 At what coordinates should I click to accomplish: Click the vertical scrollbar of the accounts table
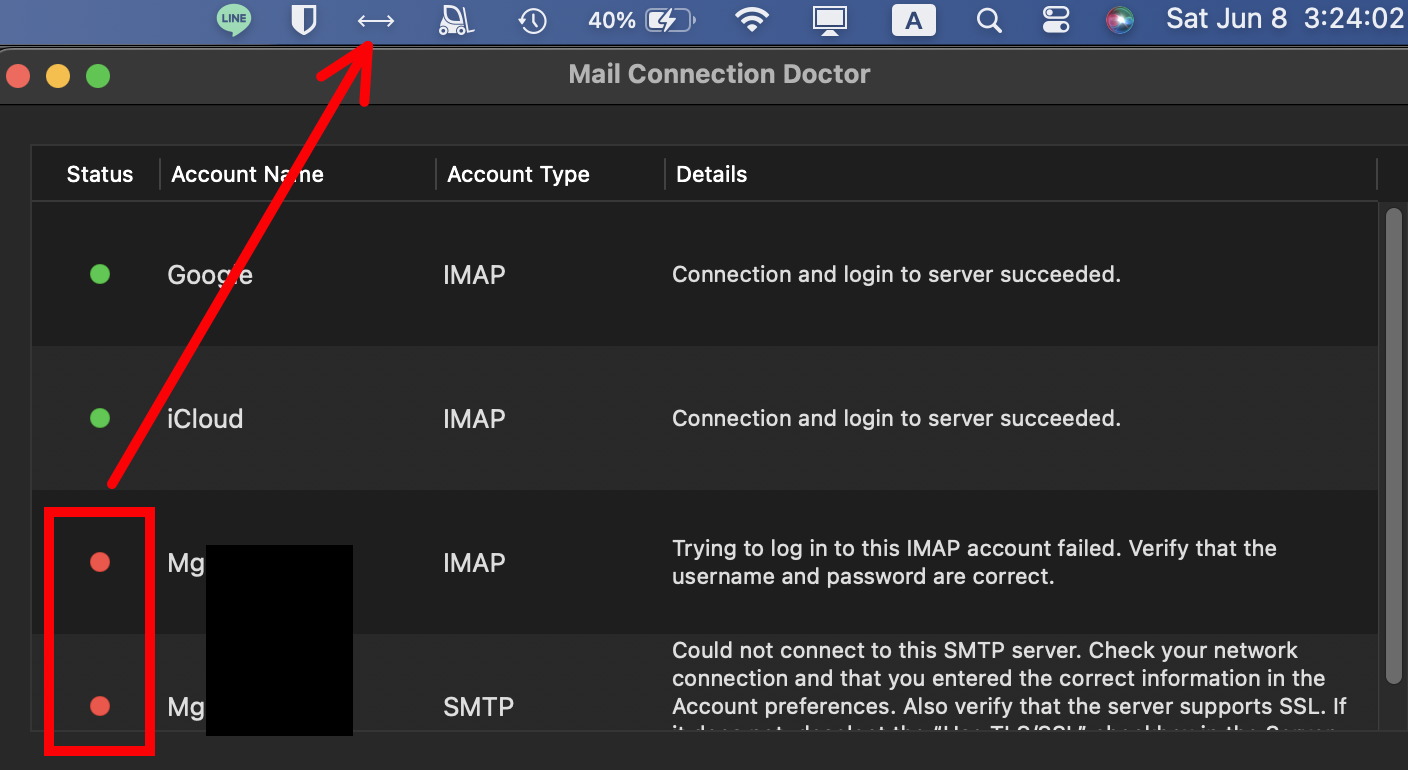[x=1393, y=446]
